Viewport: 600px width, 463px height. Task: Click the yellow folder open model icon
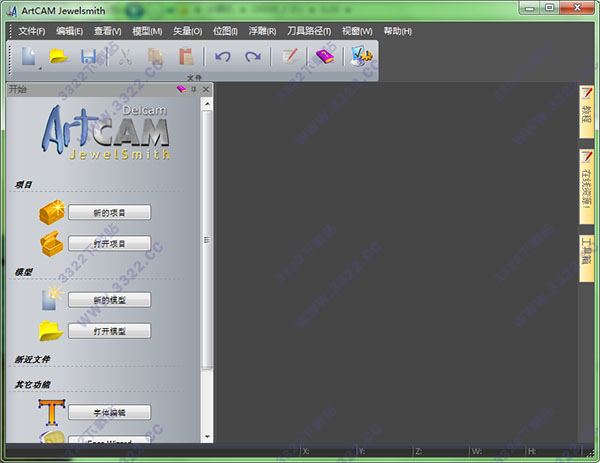click(x=51, y=331)
